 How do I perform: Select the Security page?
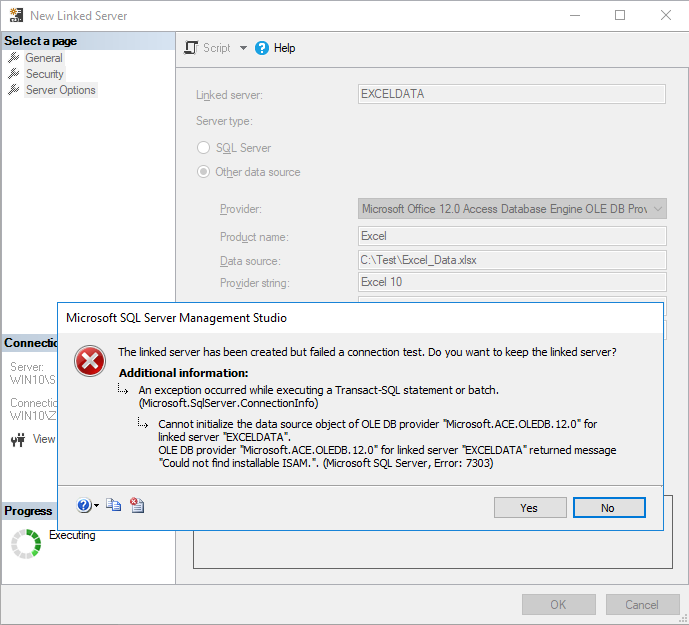44,74
